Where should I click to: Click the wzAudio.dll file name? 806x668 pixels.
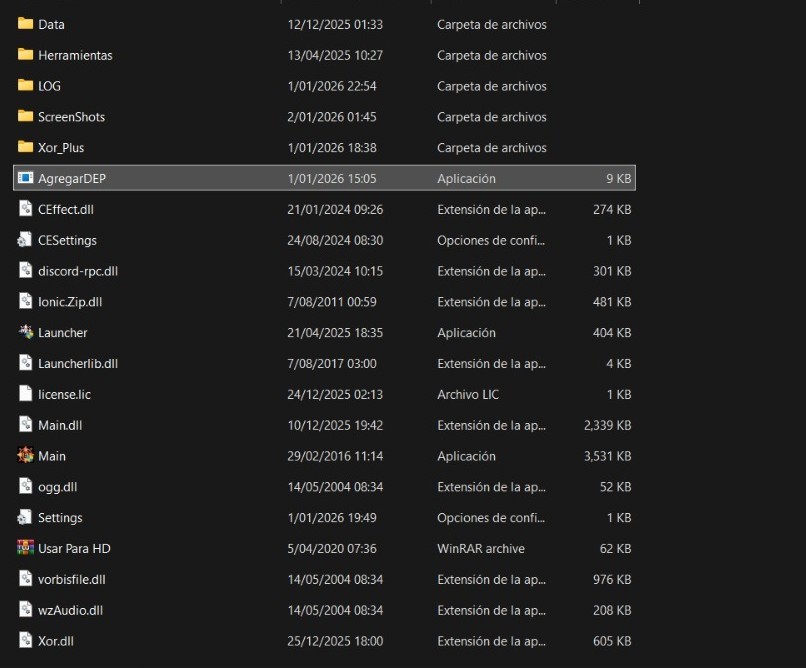coord(70,611)
